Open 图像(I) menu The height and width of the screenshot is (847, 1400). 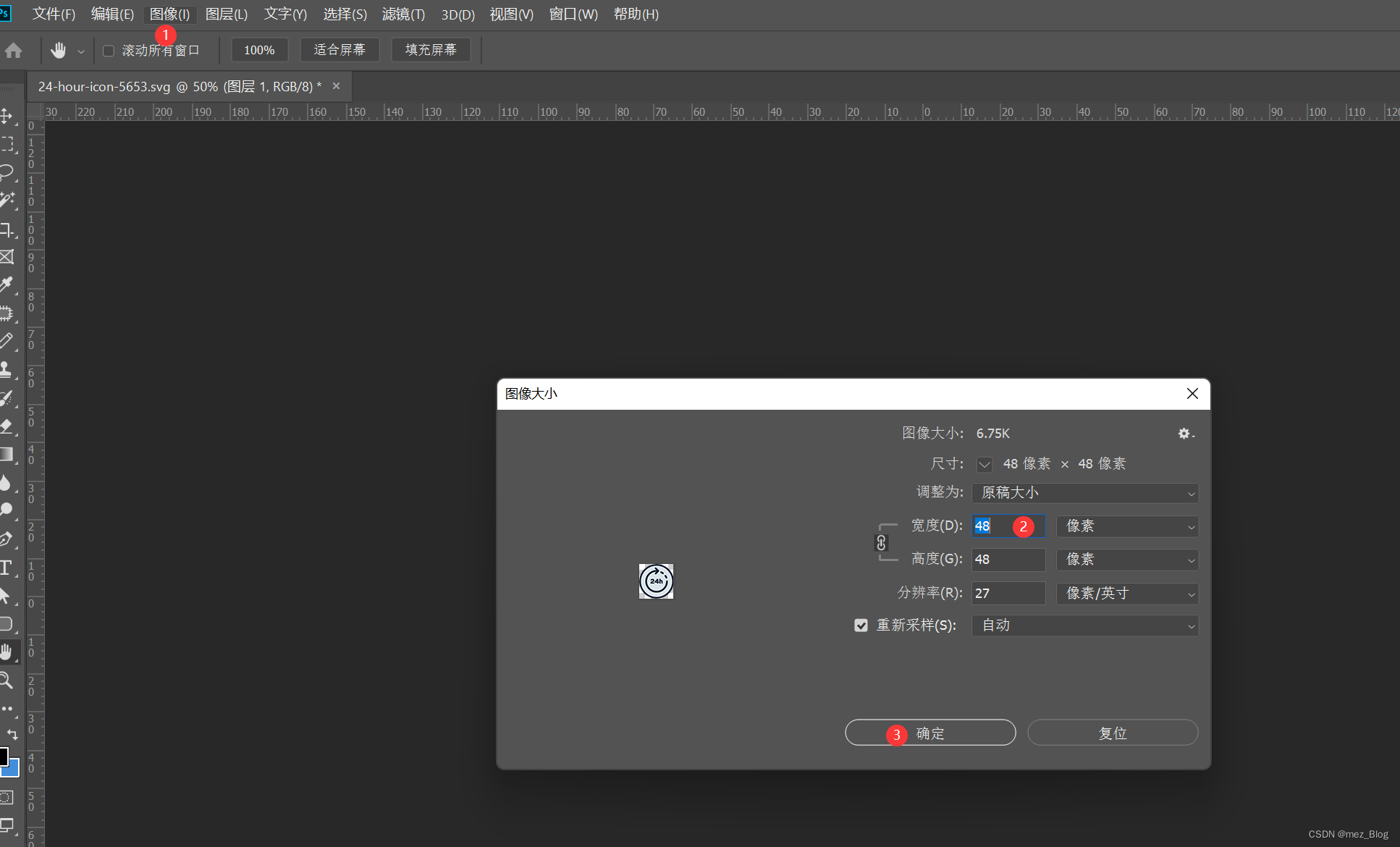tap(168, 14)
